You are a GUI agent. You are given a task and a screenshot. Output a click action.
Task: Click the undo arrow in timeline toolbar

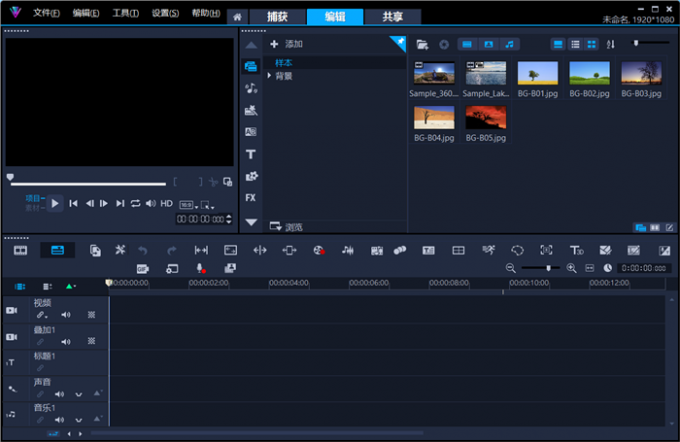[143, 250]
